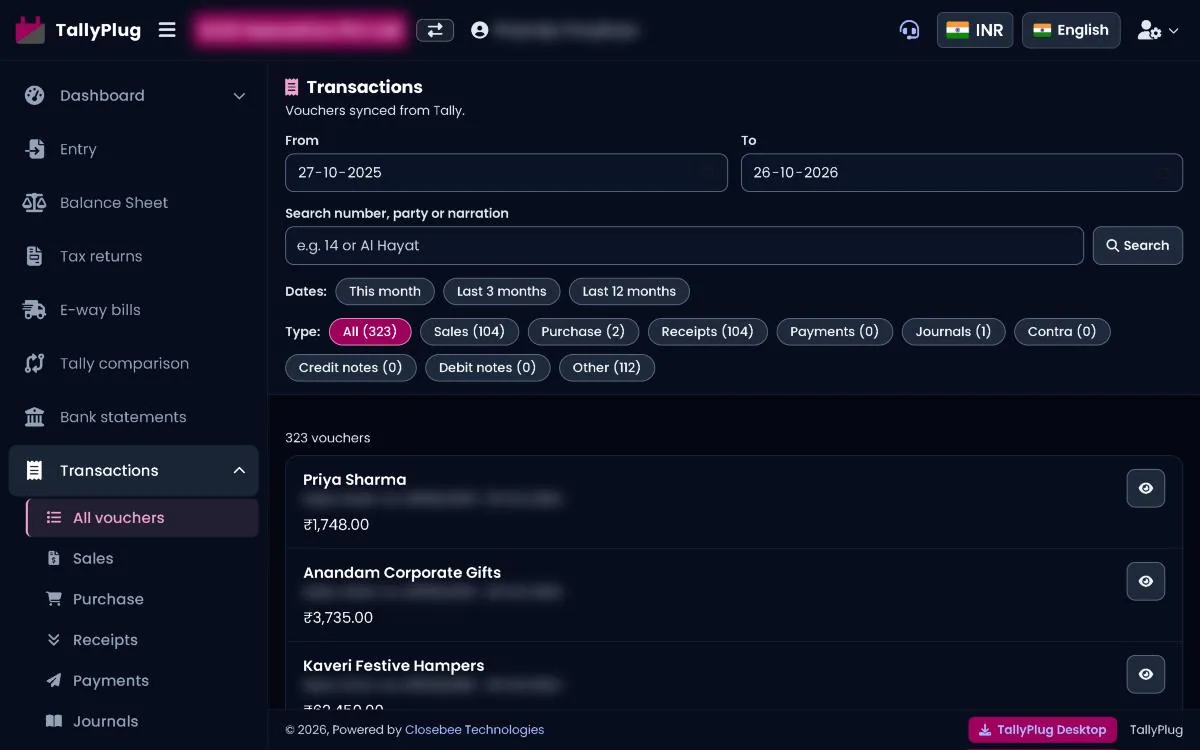Open Bank statements page
1200x750 pixels.
click(x=133, y=417)
